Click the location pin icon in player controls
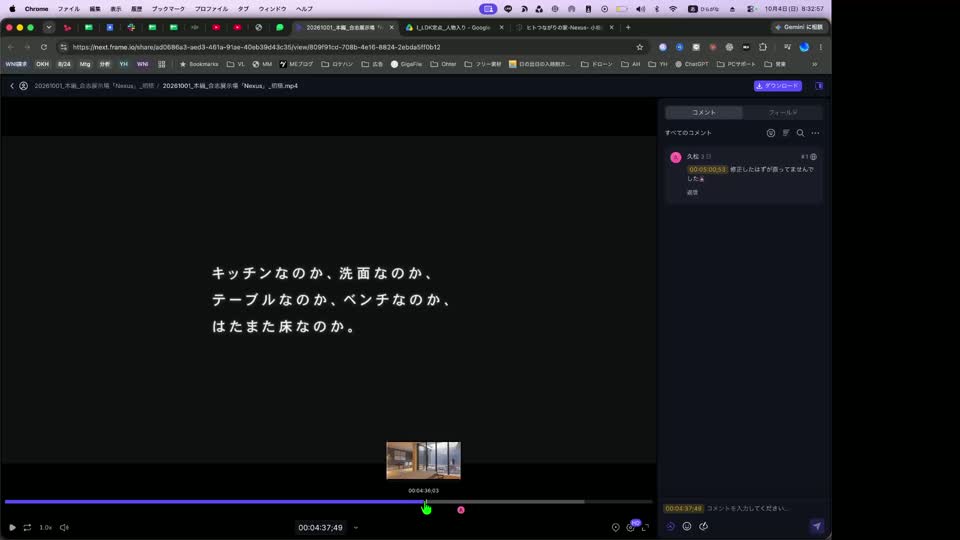The height and width of the screenshot is (540, 960). pos(615,527)
